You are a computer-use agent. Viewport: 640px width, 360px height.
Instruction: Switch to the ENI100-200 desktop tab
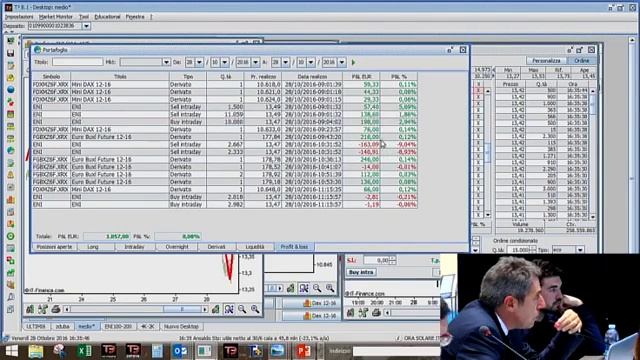[x=118, y=327]
